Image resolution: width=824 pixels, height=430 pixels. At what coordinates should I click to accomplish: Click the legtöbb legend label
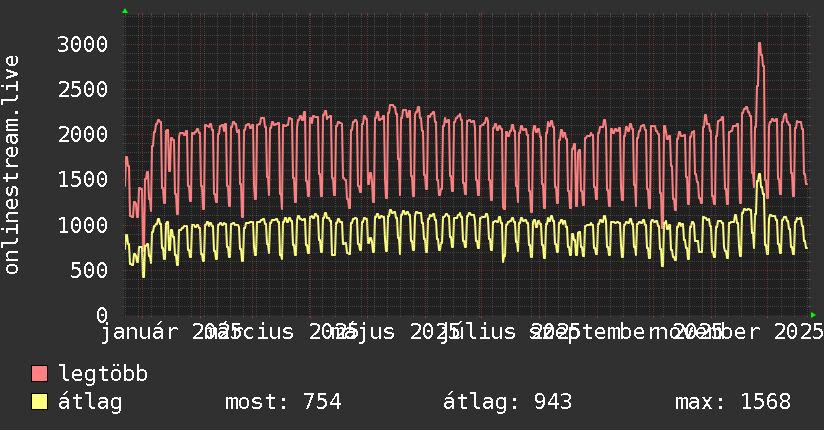(x=103, y=373)
